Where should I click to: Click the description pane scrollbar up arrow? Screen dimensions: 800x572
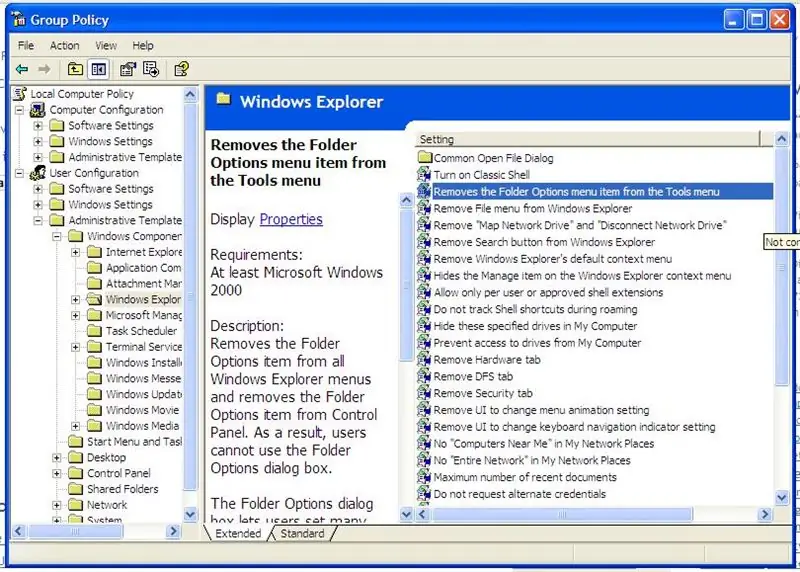pos(406,200)
